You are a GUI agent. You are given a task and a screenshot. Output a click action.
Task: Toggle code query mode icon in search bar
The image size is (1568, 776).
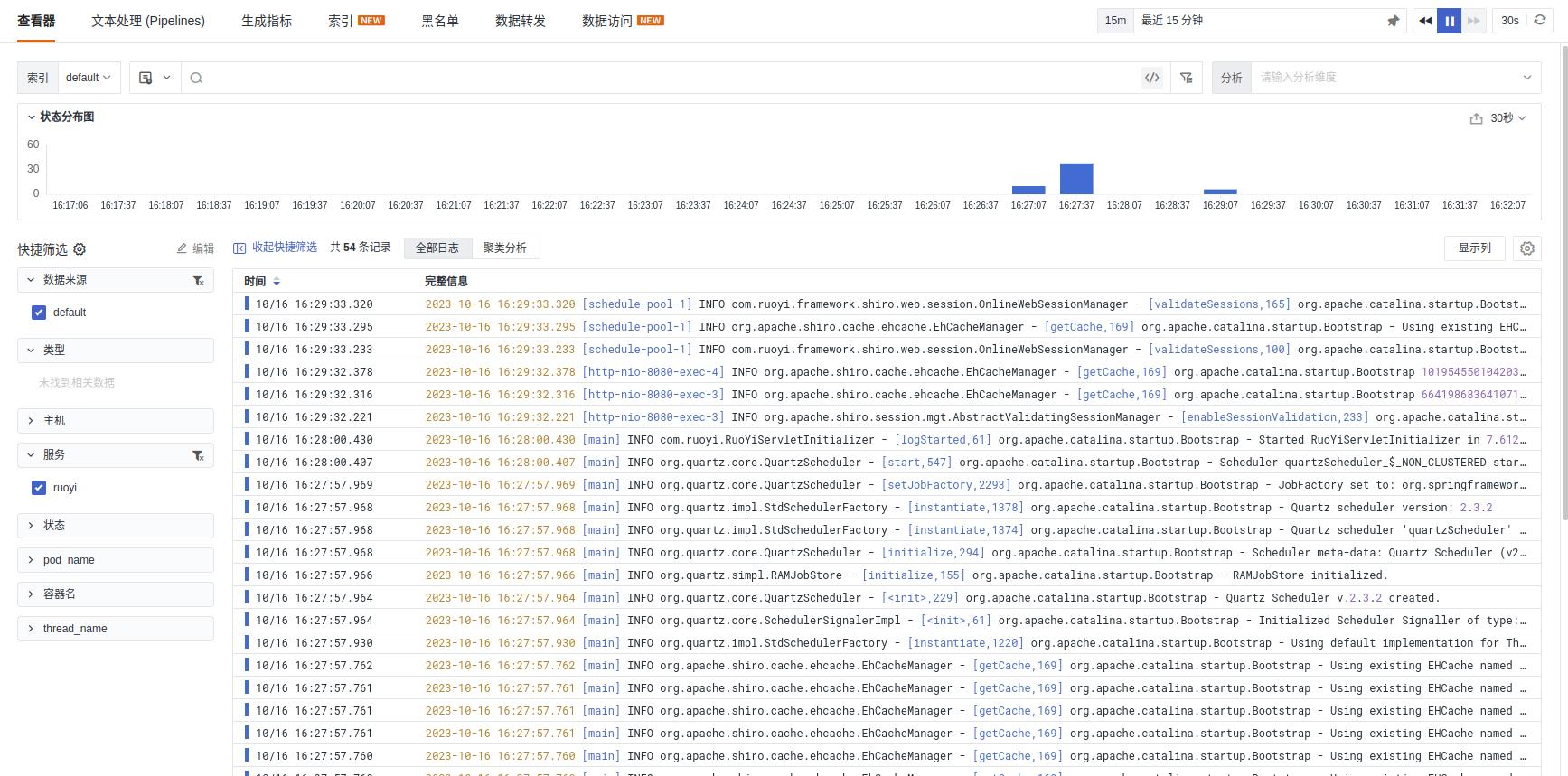(1151, 78)
